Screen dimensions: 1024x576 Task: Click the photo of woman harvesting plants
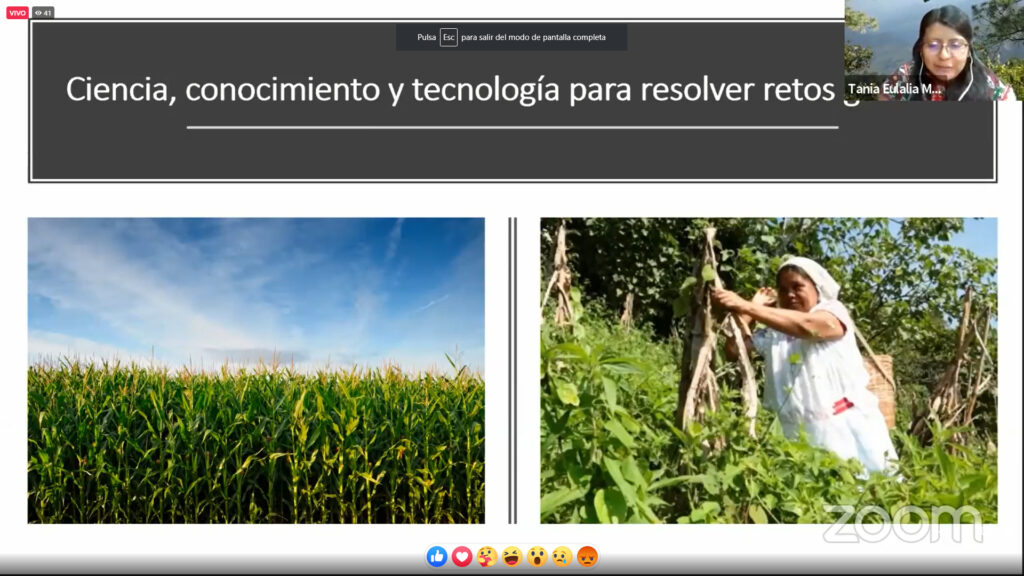pyautogui.click(x=768, y=370)
